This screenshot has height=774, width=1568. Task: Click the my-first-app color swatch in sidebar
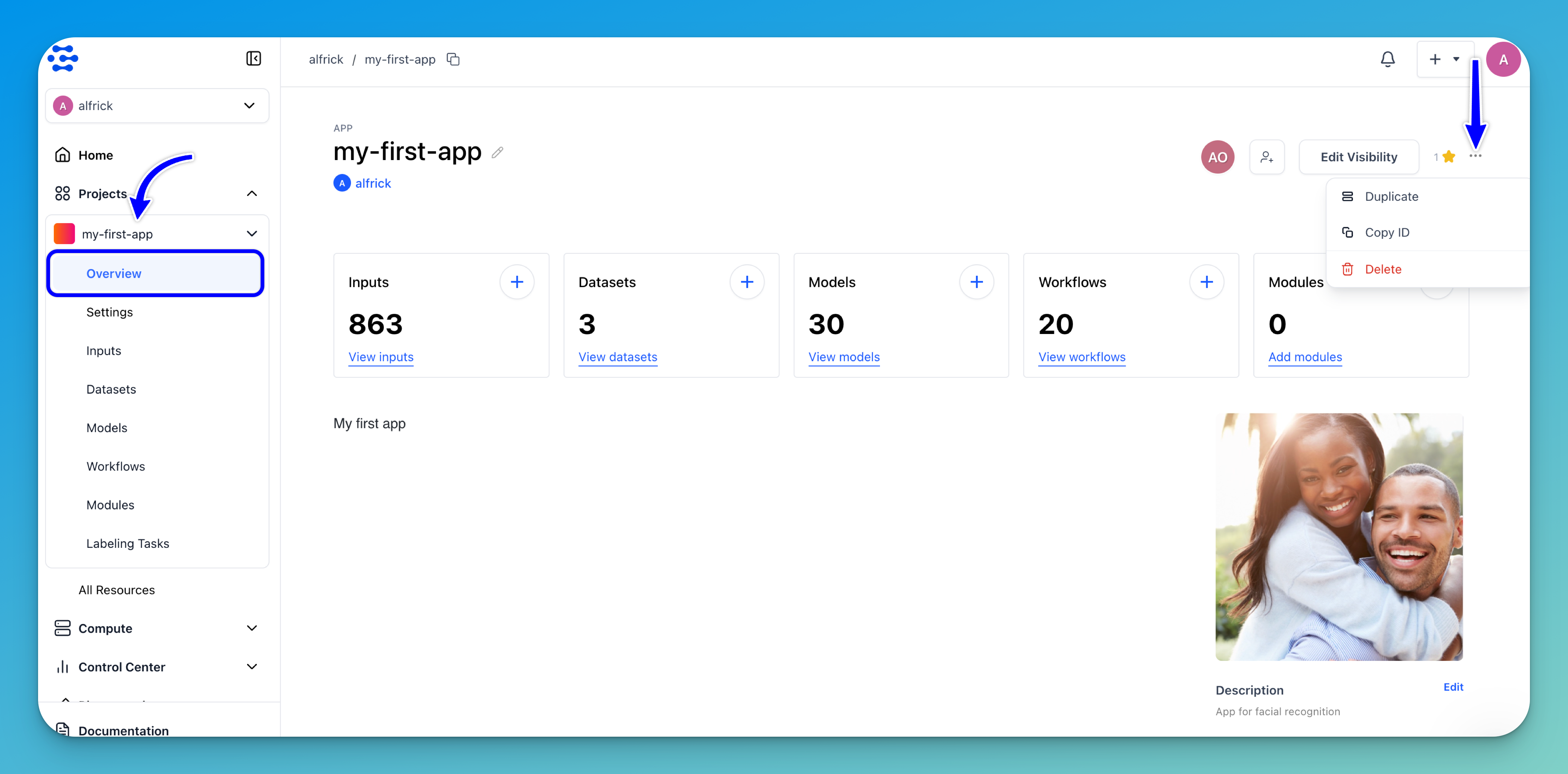pyautogui.click(x=64, y=234)
